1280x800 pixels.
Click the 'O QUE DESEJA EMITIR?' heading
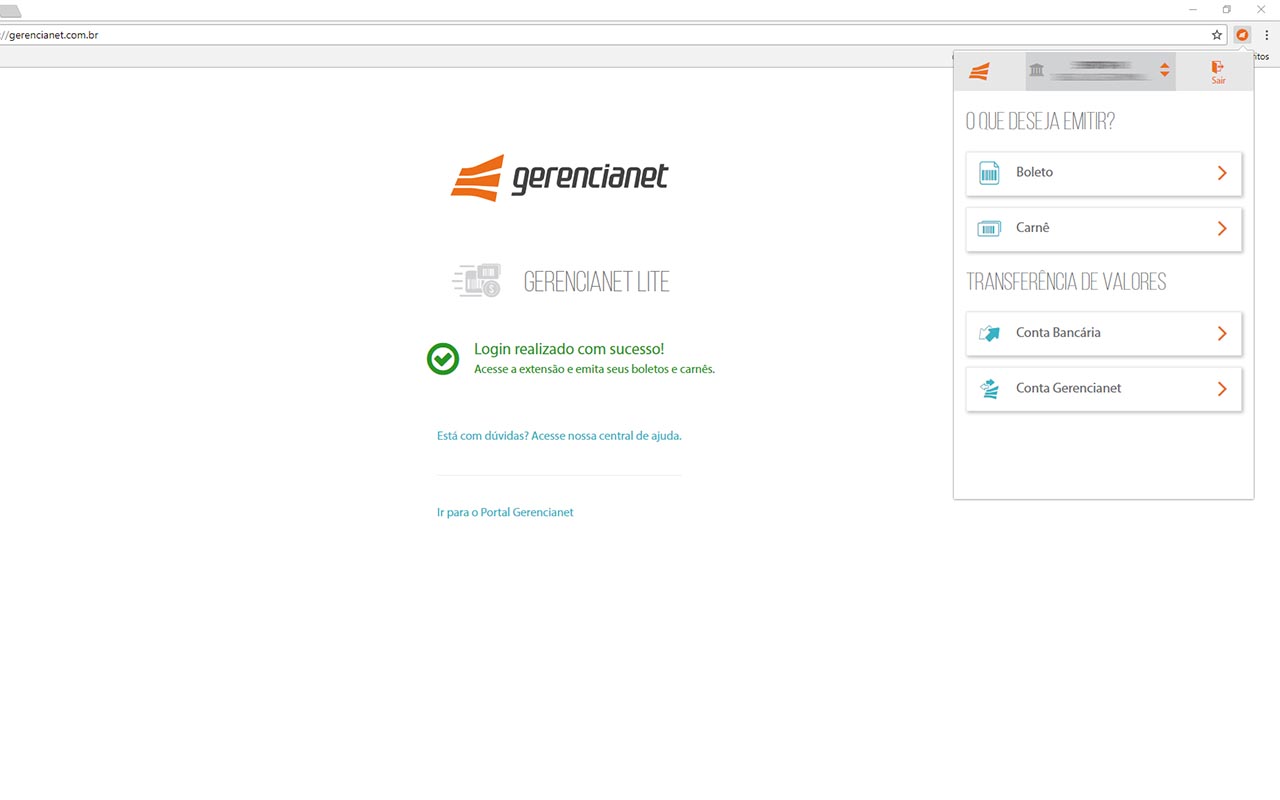pyautogui.click(x=1040, y=122)
